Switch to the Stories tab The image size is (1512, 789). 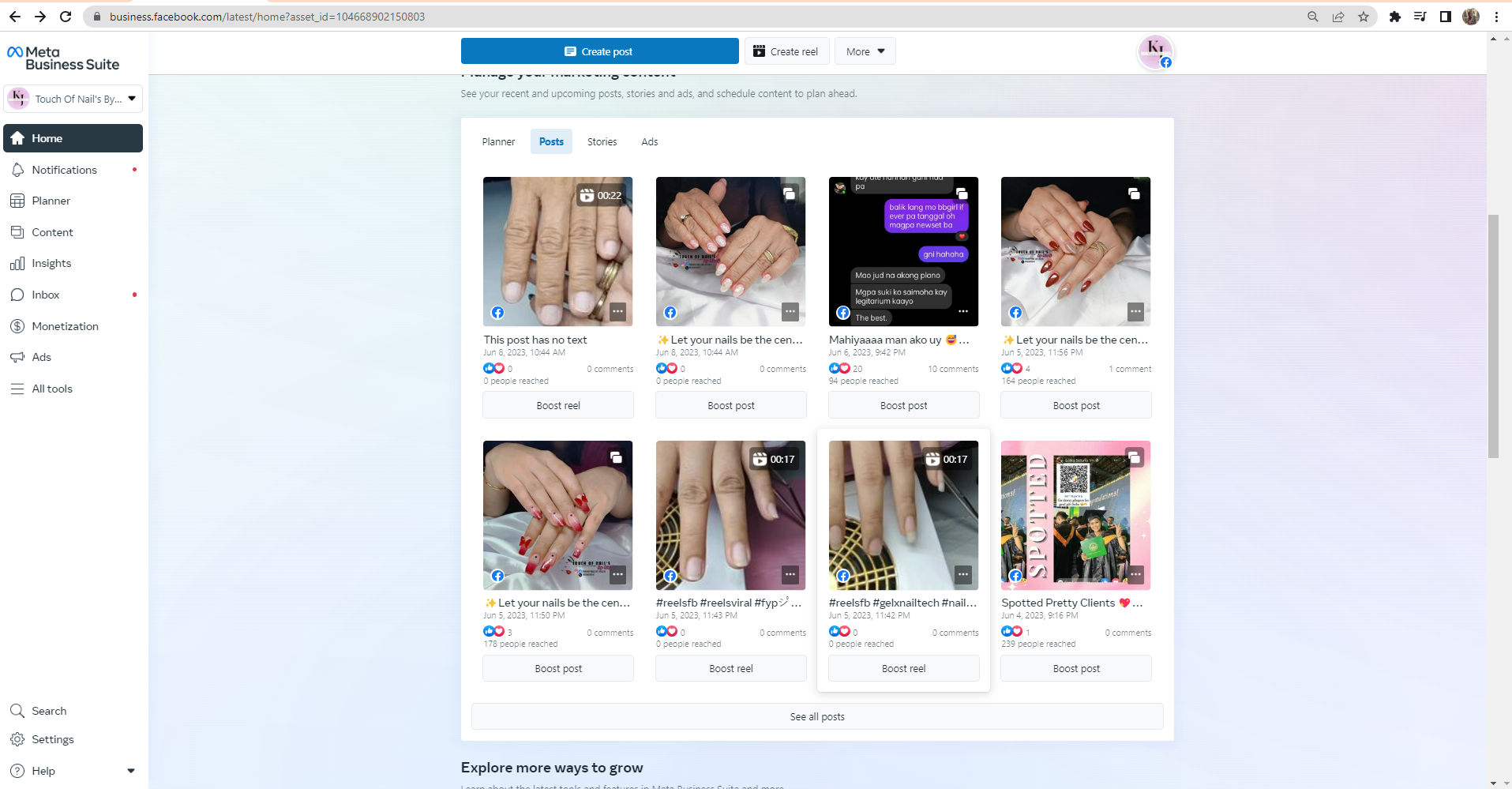(x=602, y=141)
